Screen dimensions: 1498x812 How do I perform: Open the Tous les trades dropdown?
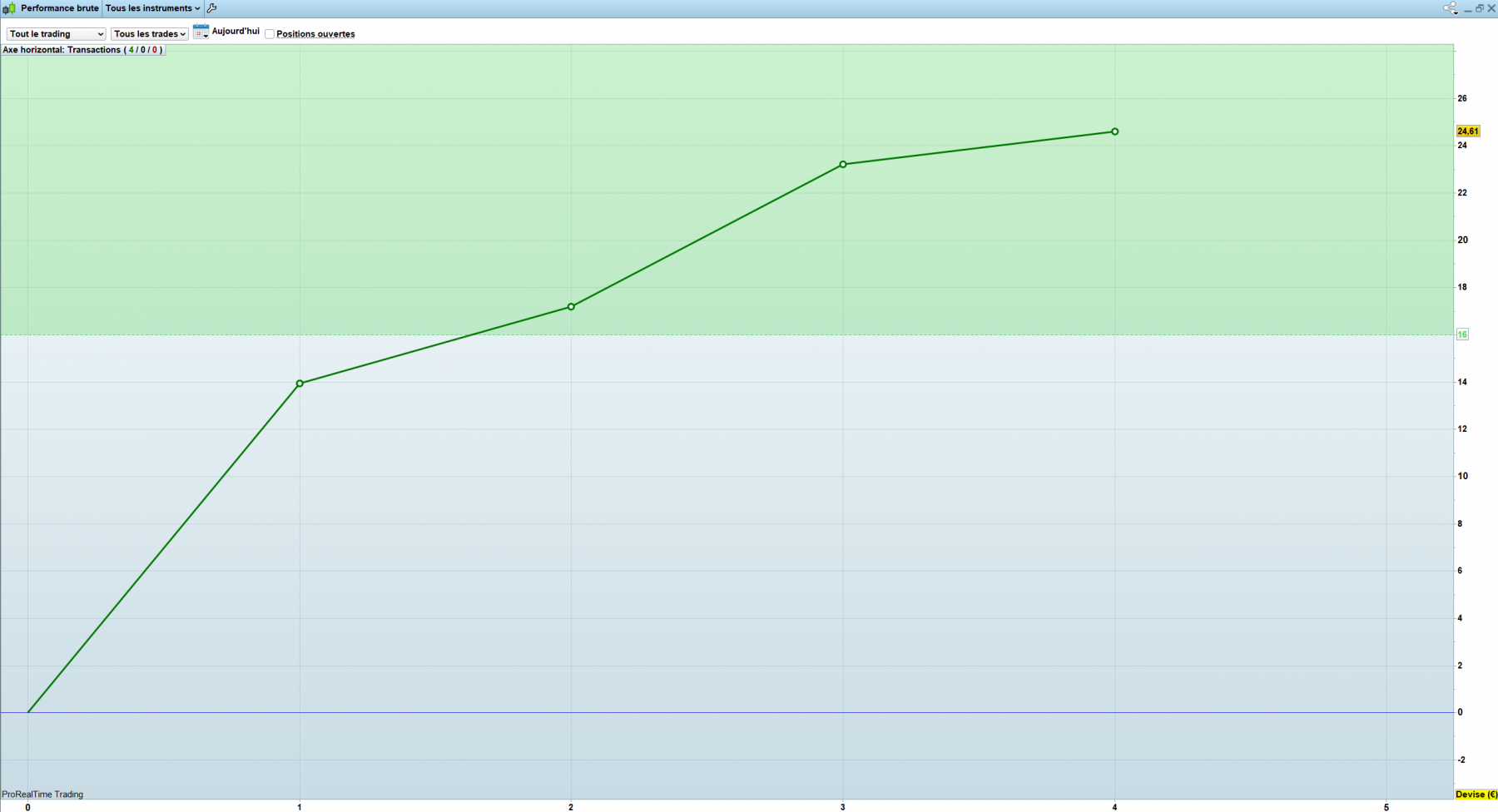click(x=150, y=34)
